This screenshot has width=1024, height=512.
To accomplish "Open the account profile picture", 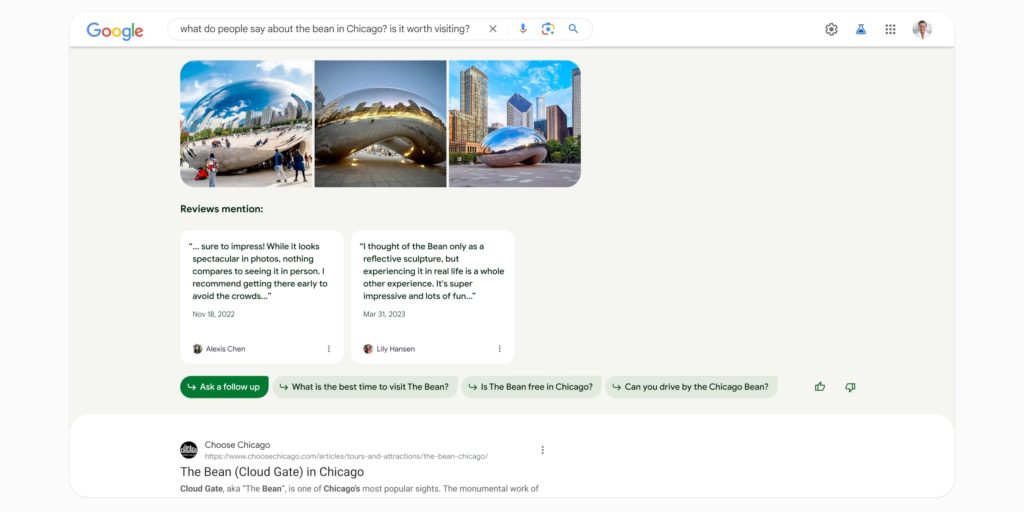I will [921, 30].
